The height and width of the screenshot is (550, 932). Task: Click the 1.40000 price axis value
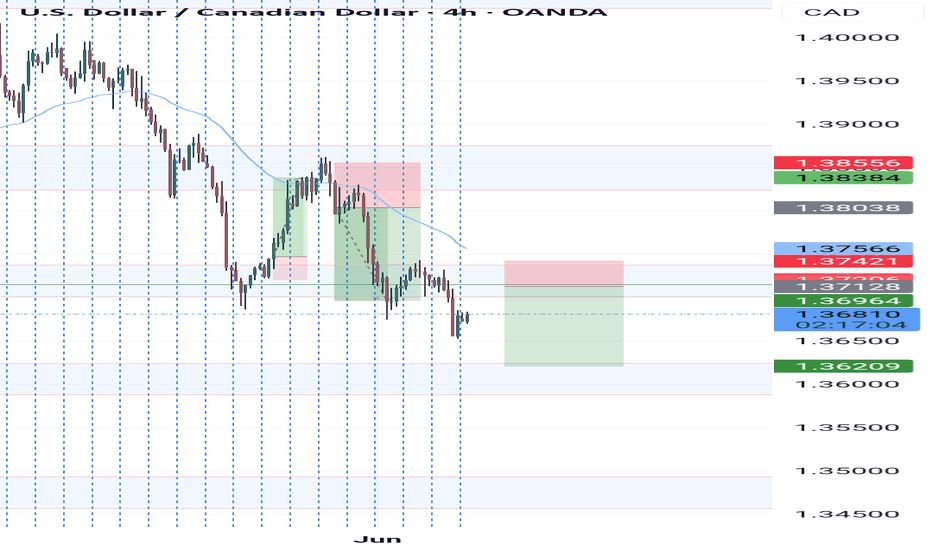pyautogui.click(x=847, y=38)
